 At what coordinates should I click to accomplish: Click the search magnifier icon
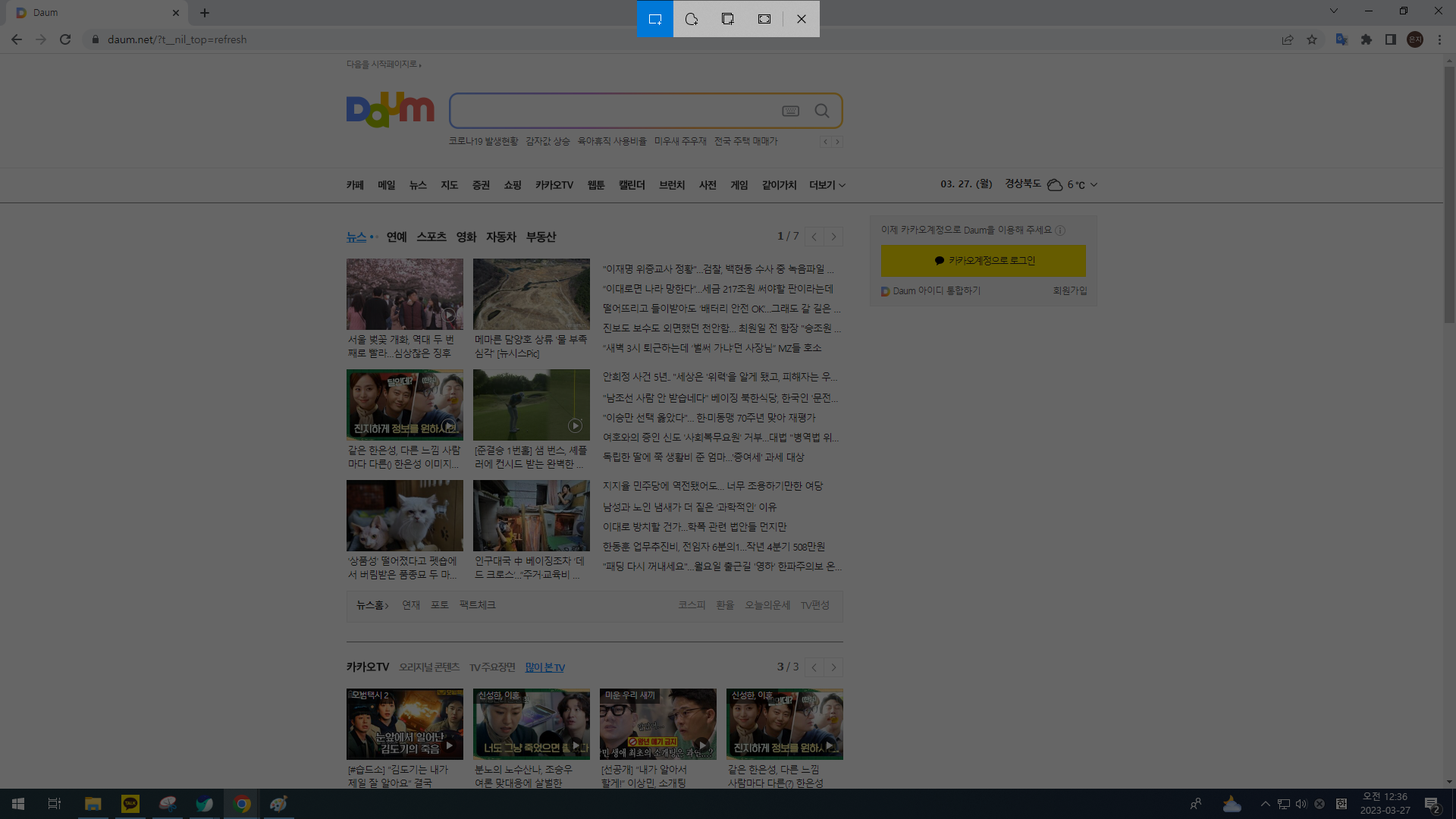822,111
